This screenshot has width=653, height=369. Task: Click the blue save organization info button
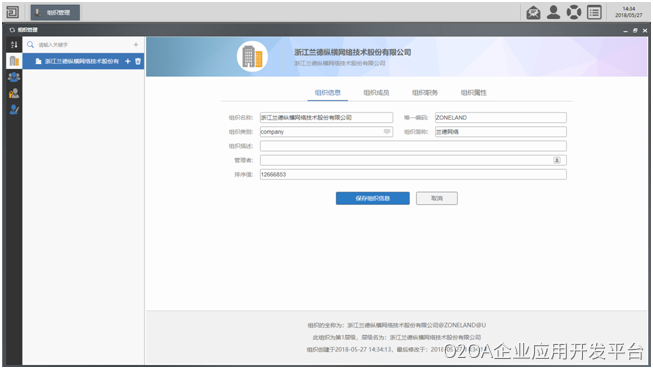(373, 198)
